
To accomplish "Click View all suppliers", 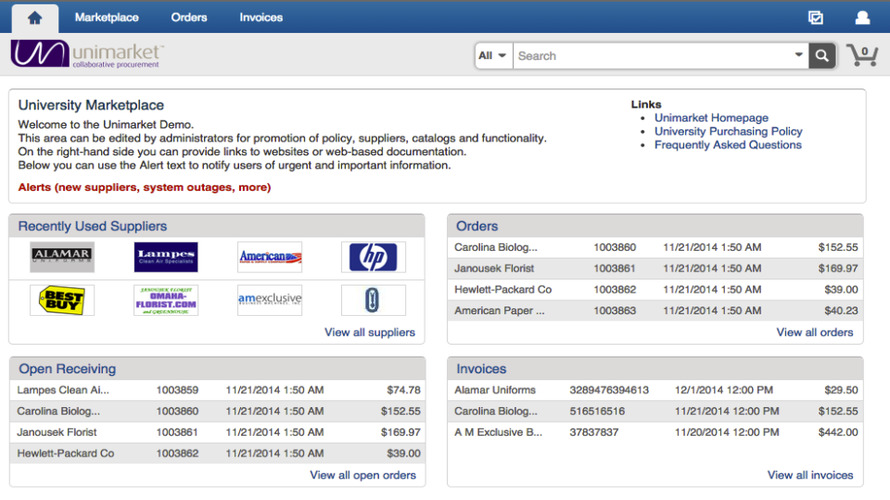I will pyautogui.click(x=370, y=333).
